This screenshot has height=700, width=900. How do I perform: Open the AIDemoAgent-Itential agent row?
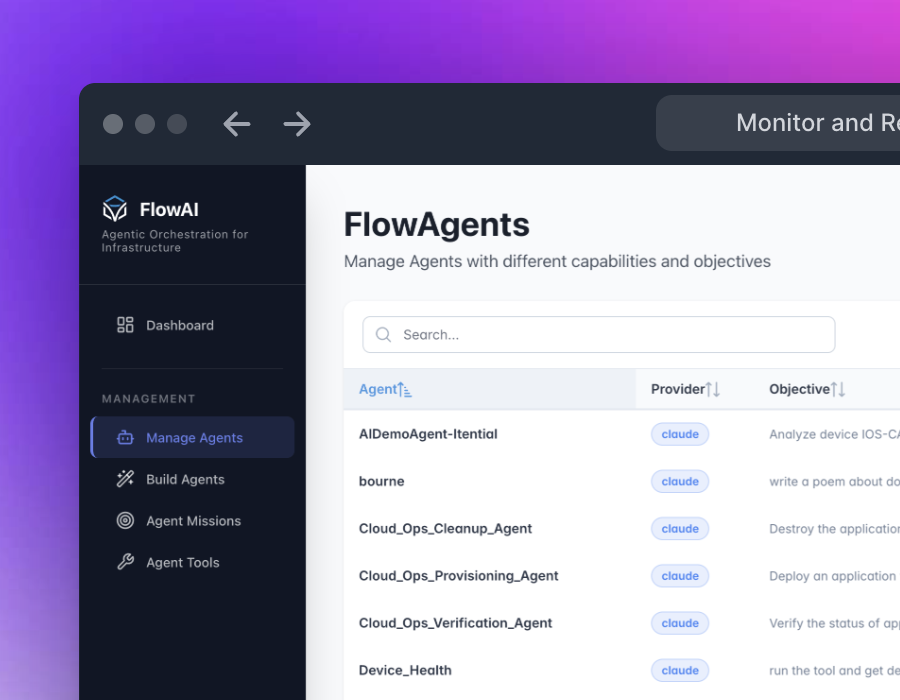coord(428,434)
